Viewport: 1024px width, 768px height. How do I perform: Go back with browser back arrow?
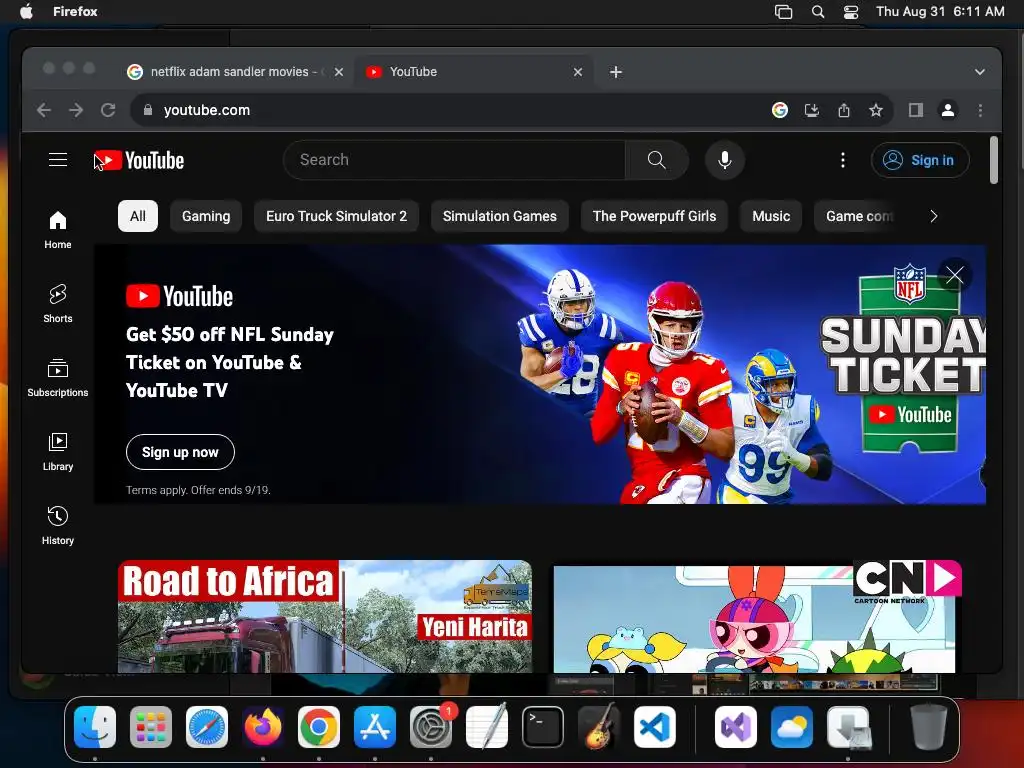click(x=44, y=110)
